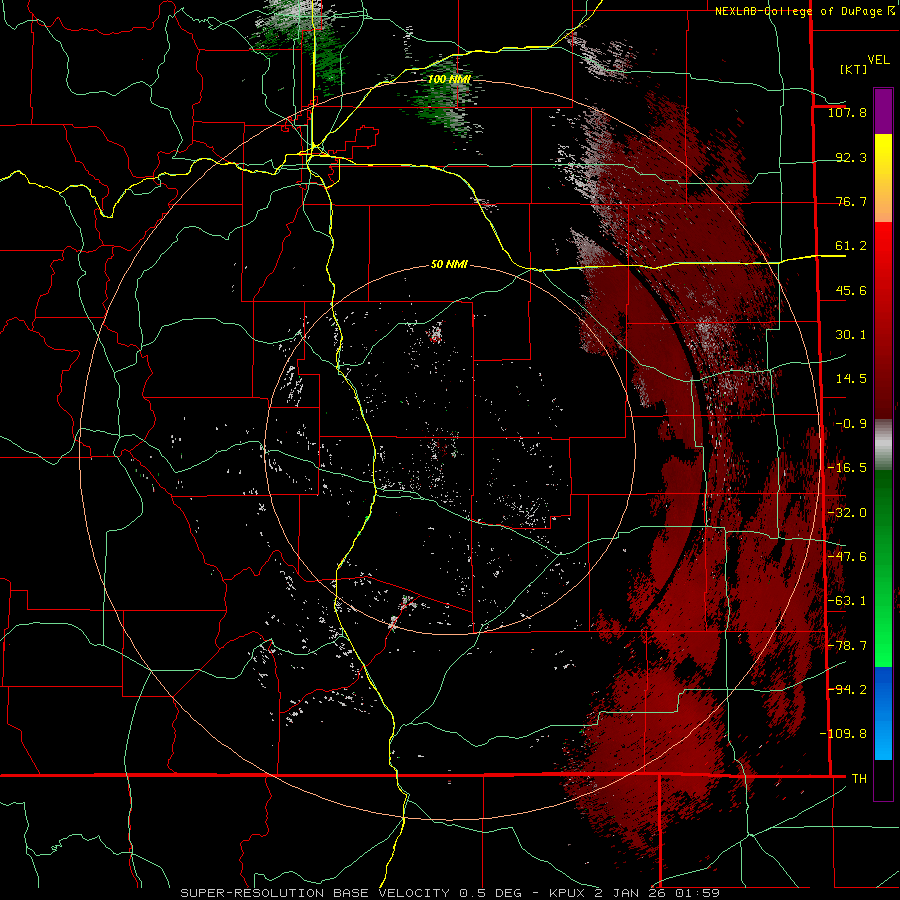Image resolution: width=900 pixels, height=900 pixels.
Task: Select the 45.6 legend value
Action: [x=851, y=290]
